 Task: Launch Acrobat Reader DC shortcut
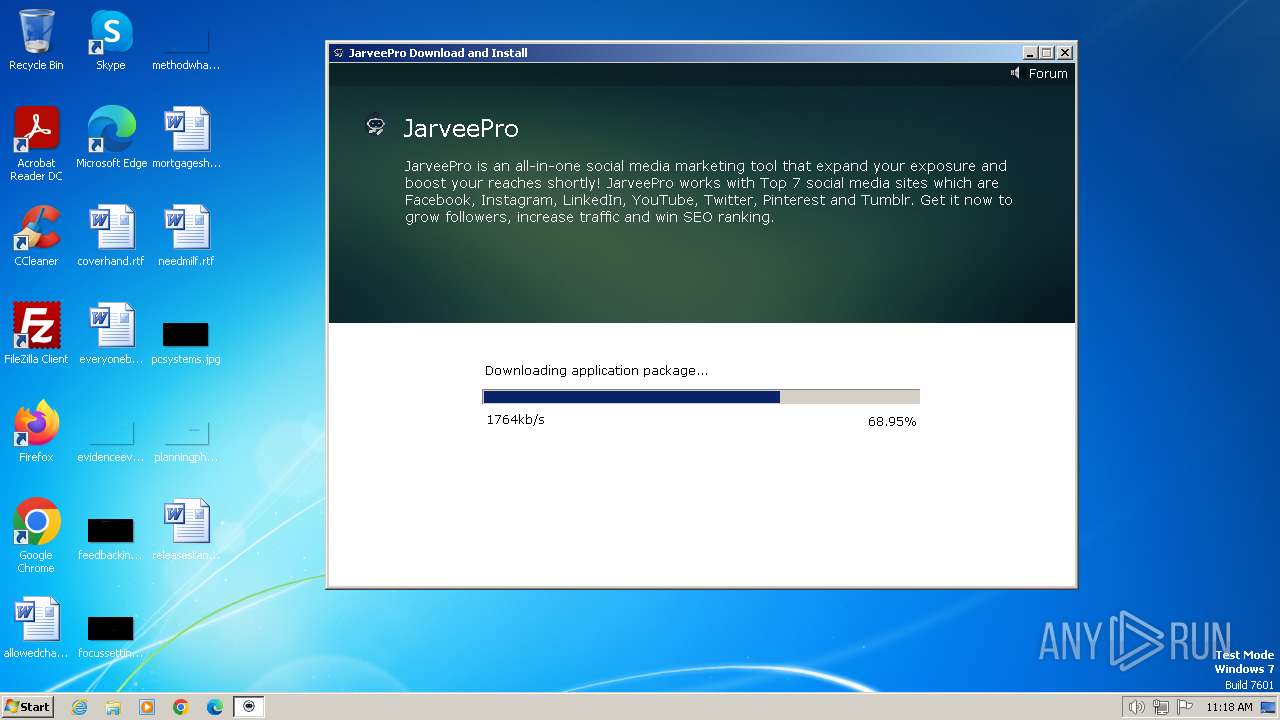36,143
